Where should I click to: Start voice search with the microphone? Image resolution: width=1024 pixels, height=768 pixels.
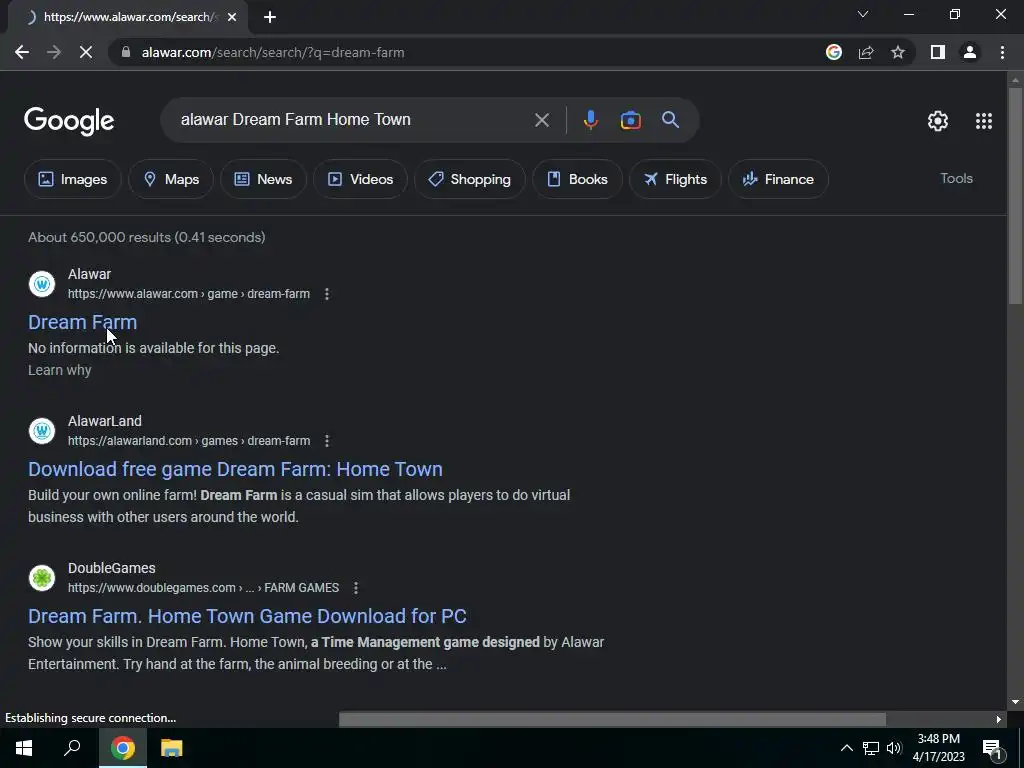point(590,120)
